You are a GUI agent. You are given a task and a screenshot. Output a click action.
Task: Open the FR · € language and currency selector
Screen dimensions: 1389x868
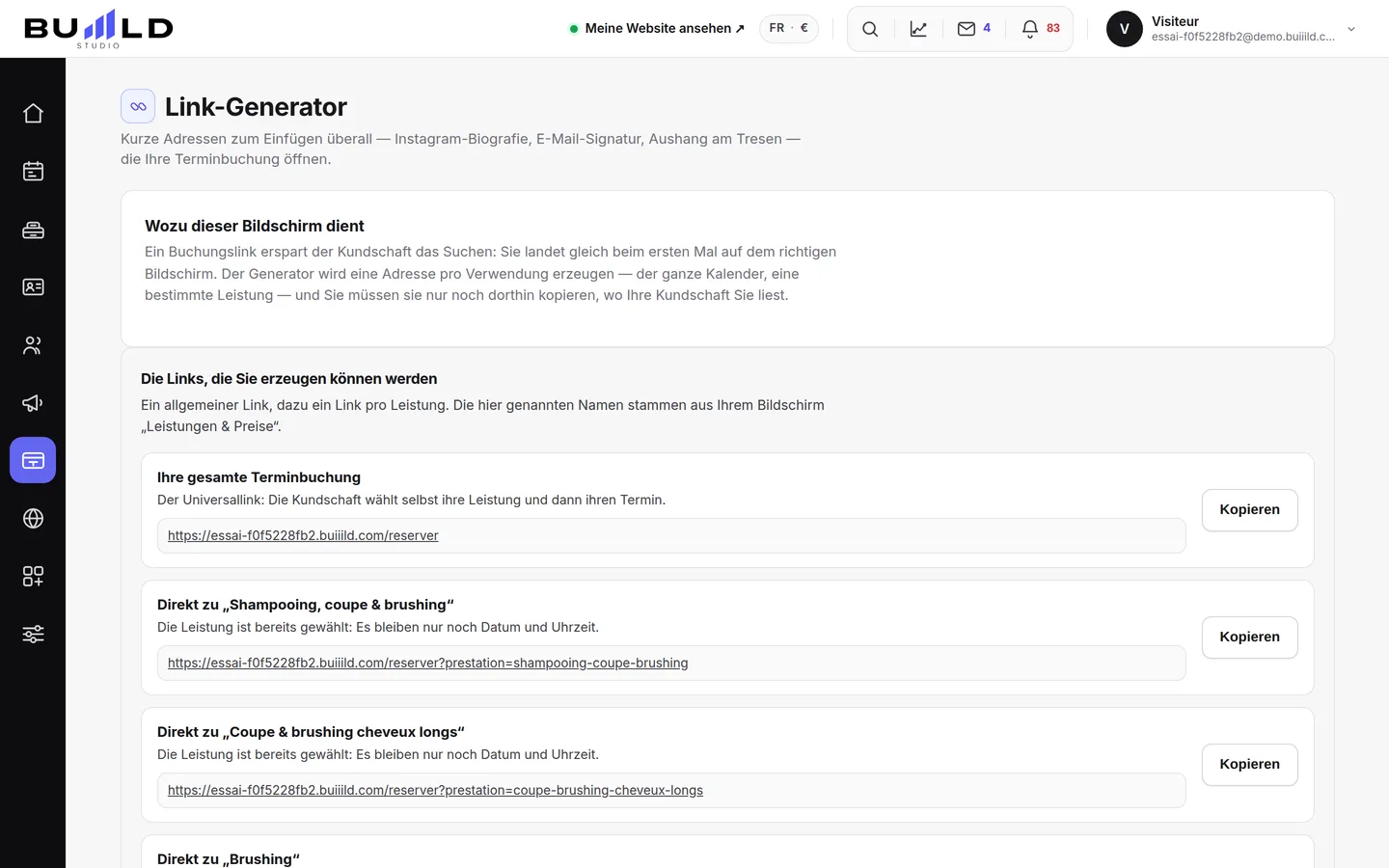coord(789,29)
